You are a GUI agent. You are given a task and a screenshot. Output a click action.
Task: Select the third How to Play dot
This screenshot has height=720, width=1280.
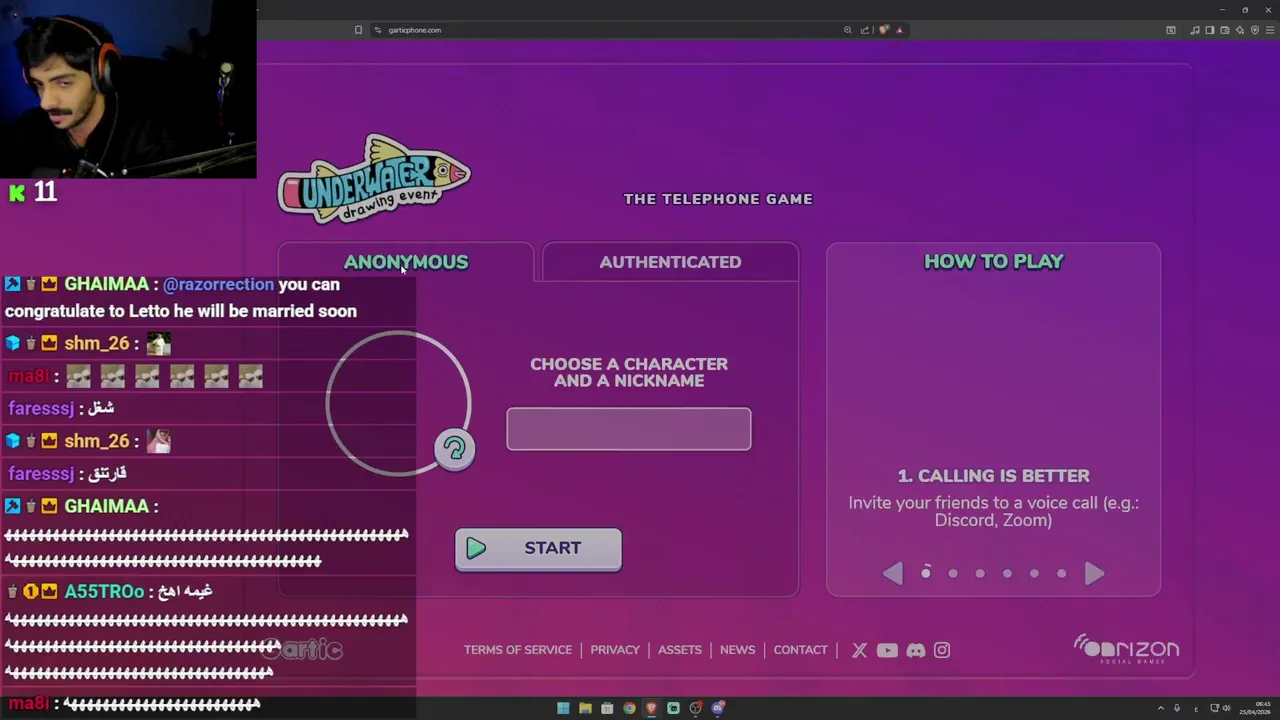coord(980,573)
